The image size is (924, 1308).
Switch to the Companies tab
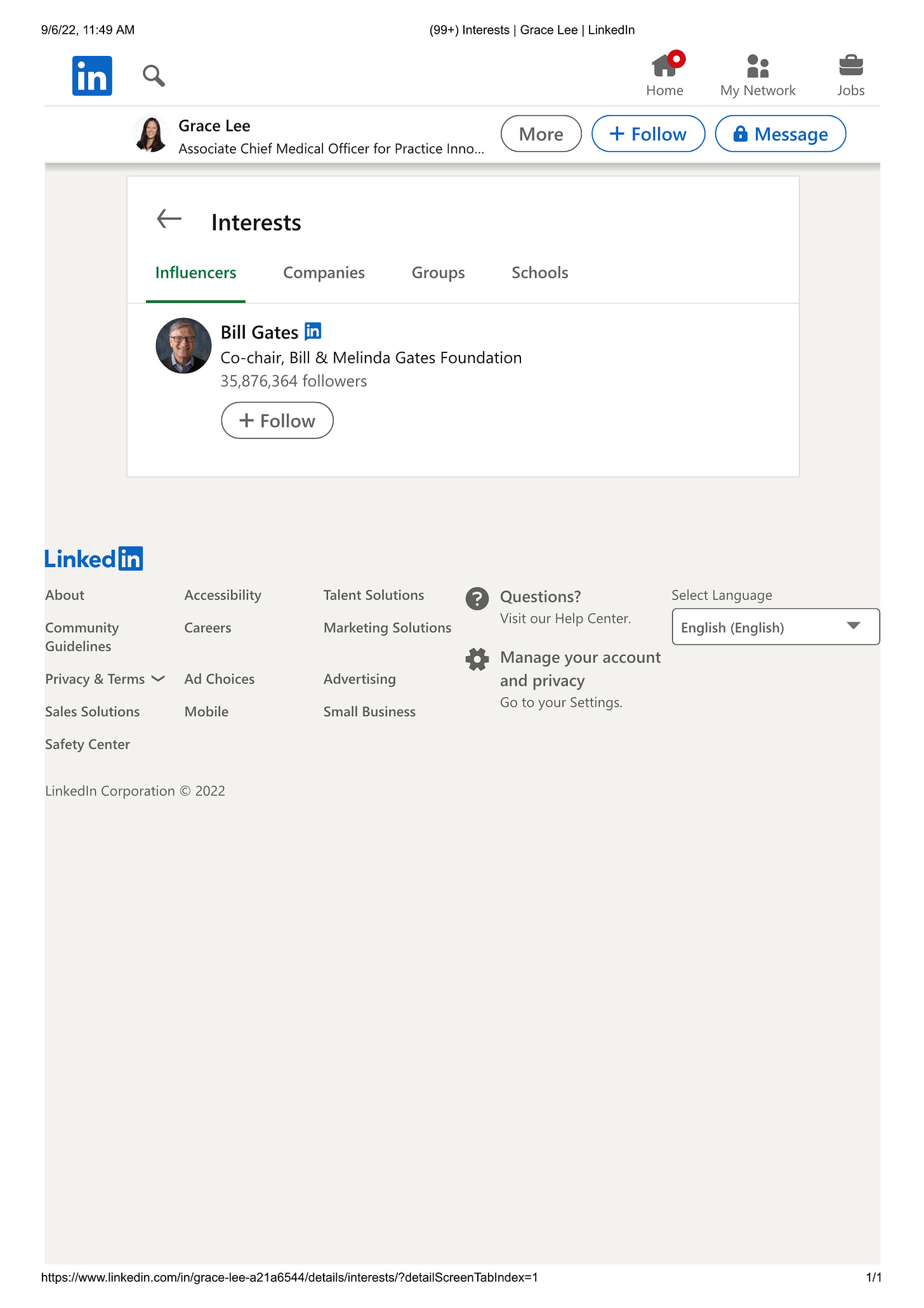[x=324, y=273]
